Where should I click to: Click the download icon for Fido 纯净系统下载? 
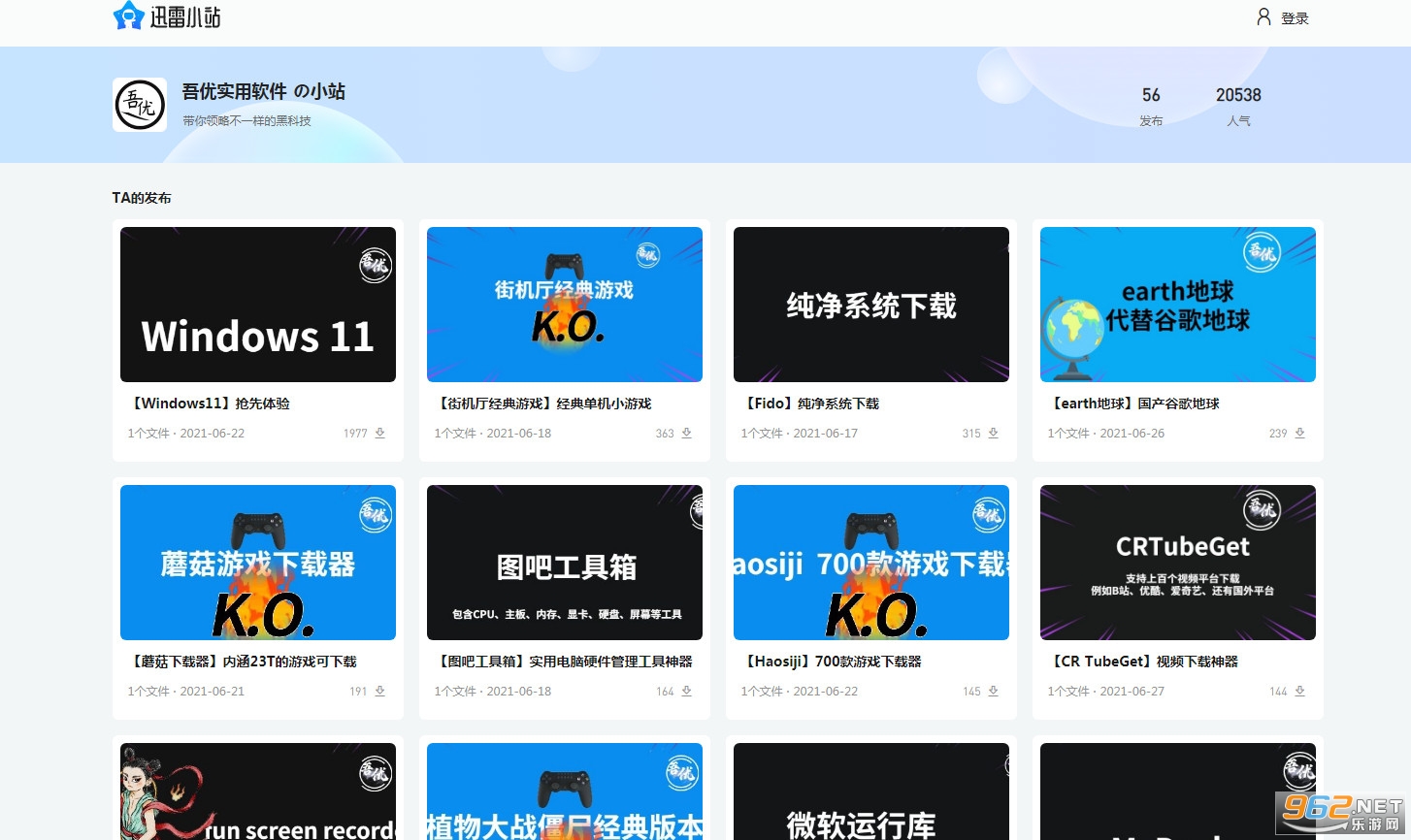[x=994, y=434]
